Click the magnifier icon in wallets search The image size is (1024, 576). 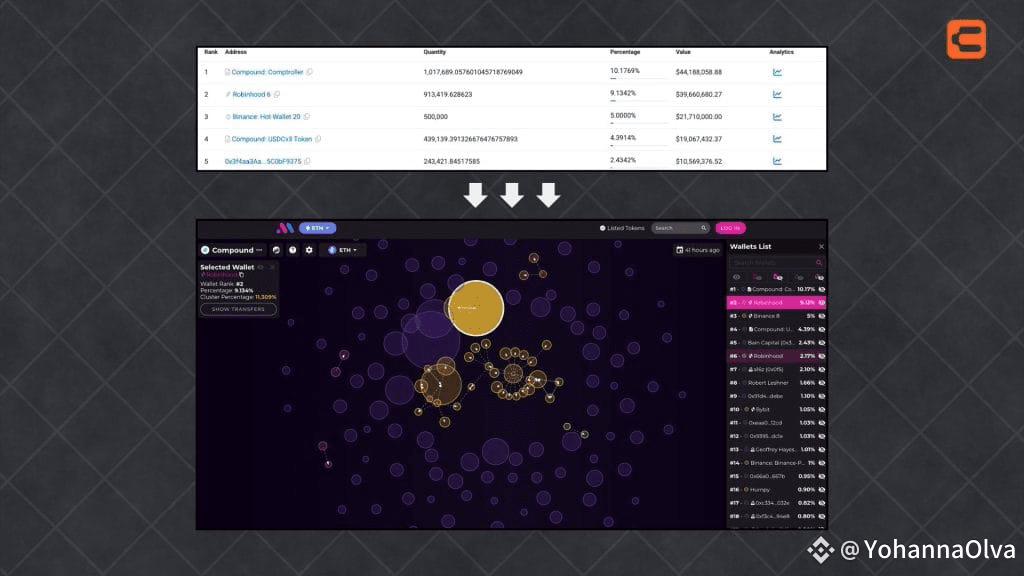tap(818, 263)
